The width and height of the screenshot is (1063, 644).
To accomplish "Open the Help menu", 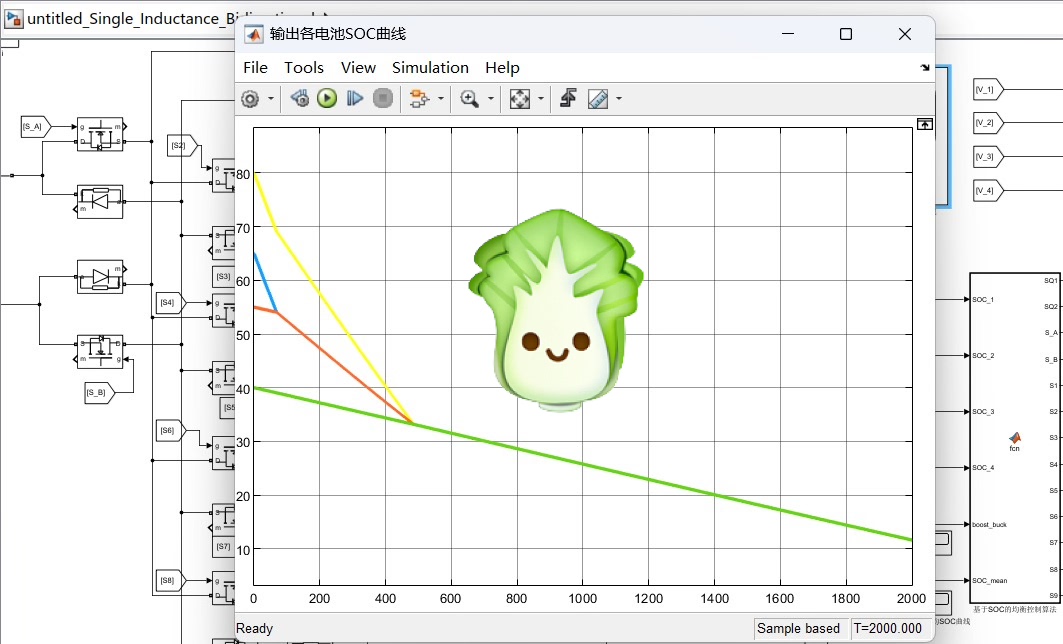I will point(502,68).
